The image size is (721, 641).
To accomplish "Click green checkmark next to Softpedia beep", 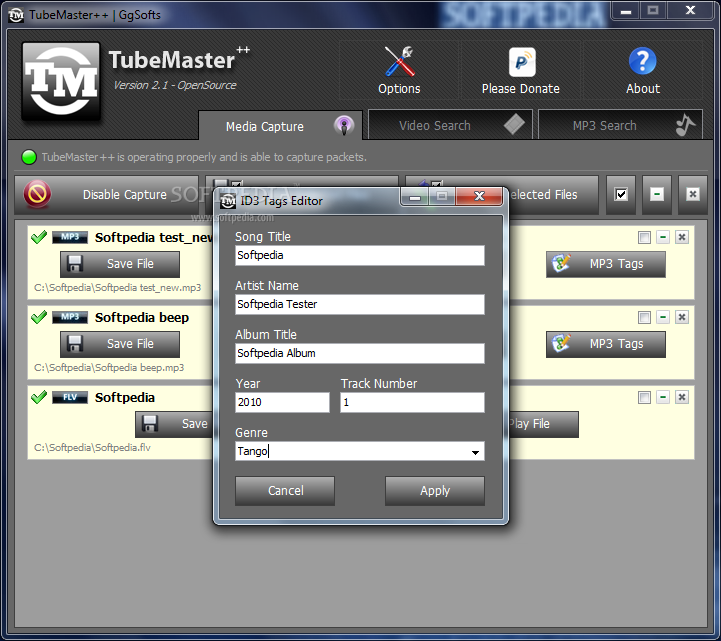I will click(x=39, y=317).
